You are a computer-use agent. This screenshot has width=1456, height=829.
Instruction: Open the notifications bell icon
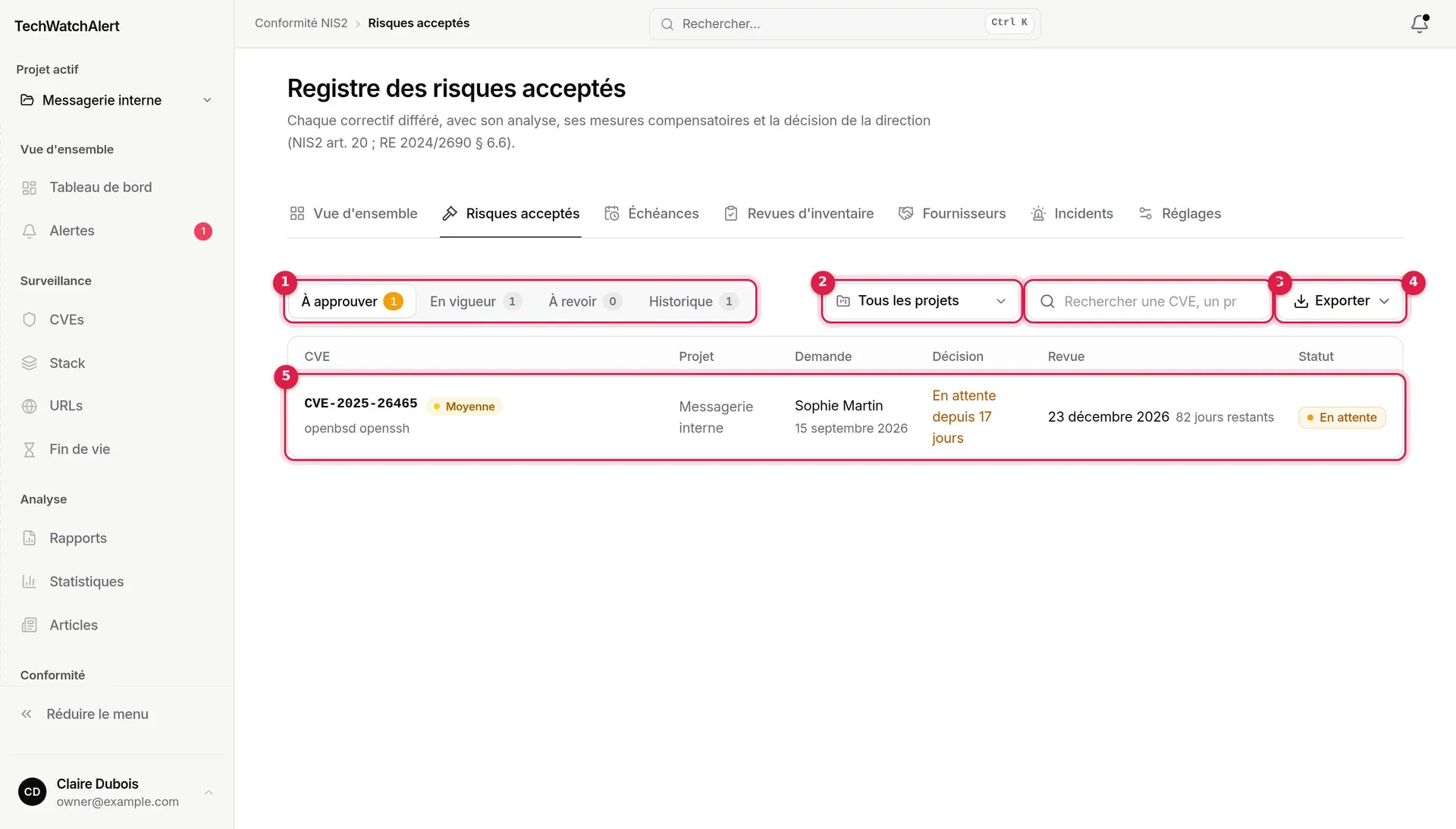(1420, 24)
